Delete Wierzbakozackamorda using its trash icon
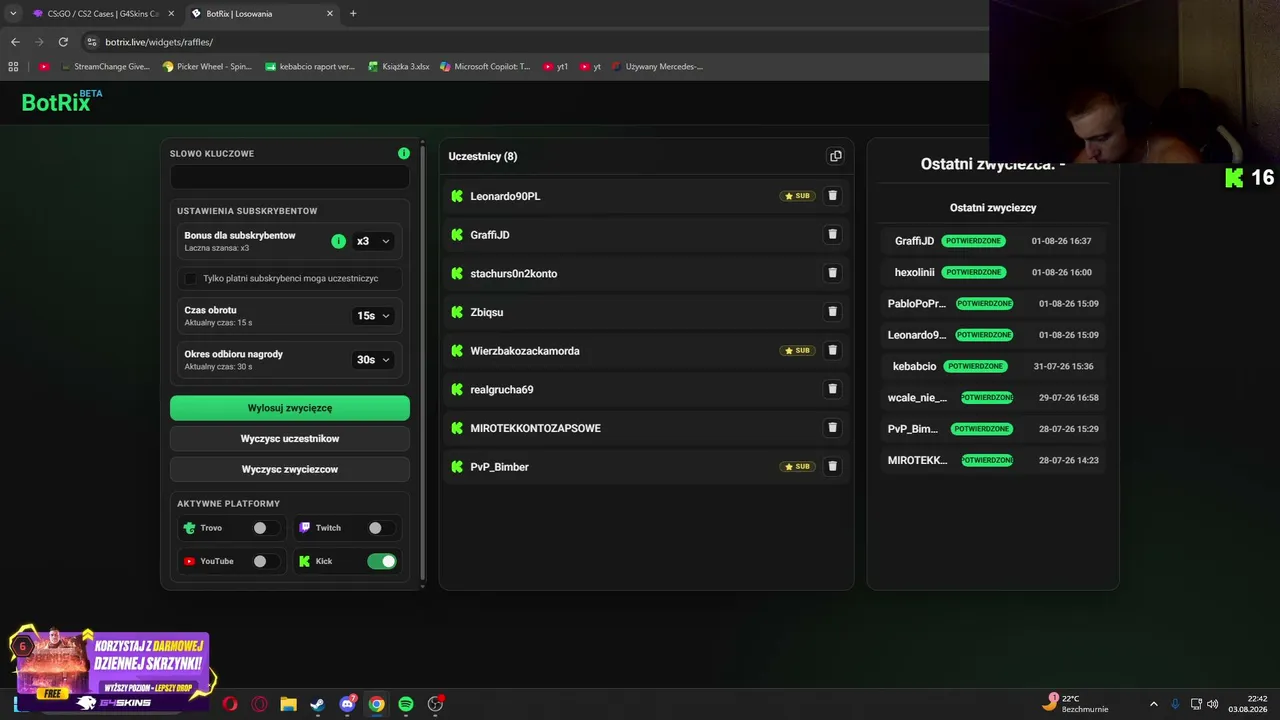 click(x=832, y=350)
